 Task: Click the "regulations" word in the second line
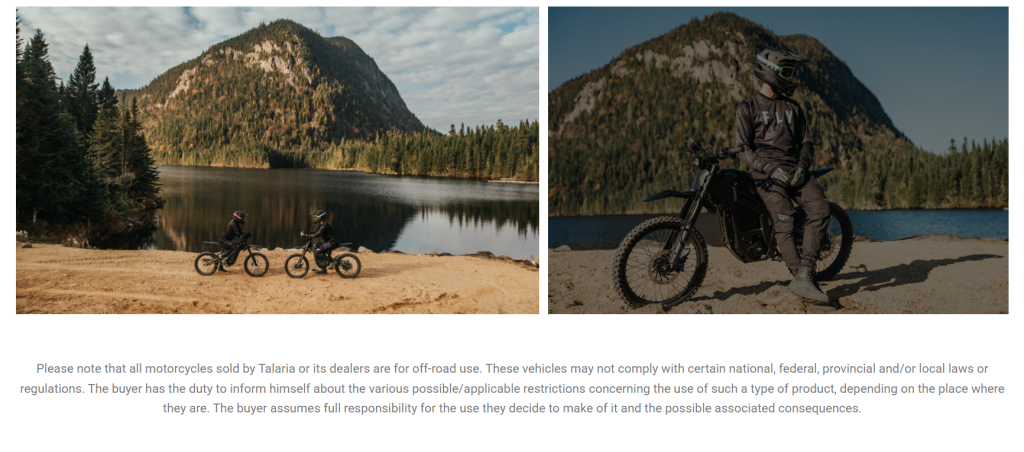tap(52, 389)
